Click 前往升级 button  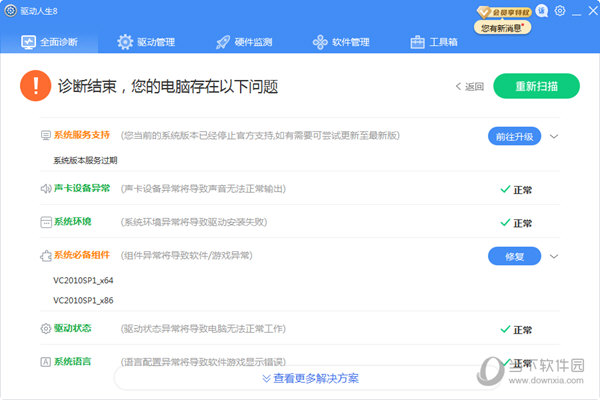[514, 136]
